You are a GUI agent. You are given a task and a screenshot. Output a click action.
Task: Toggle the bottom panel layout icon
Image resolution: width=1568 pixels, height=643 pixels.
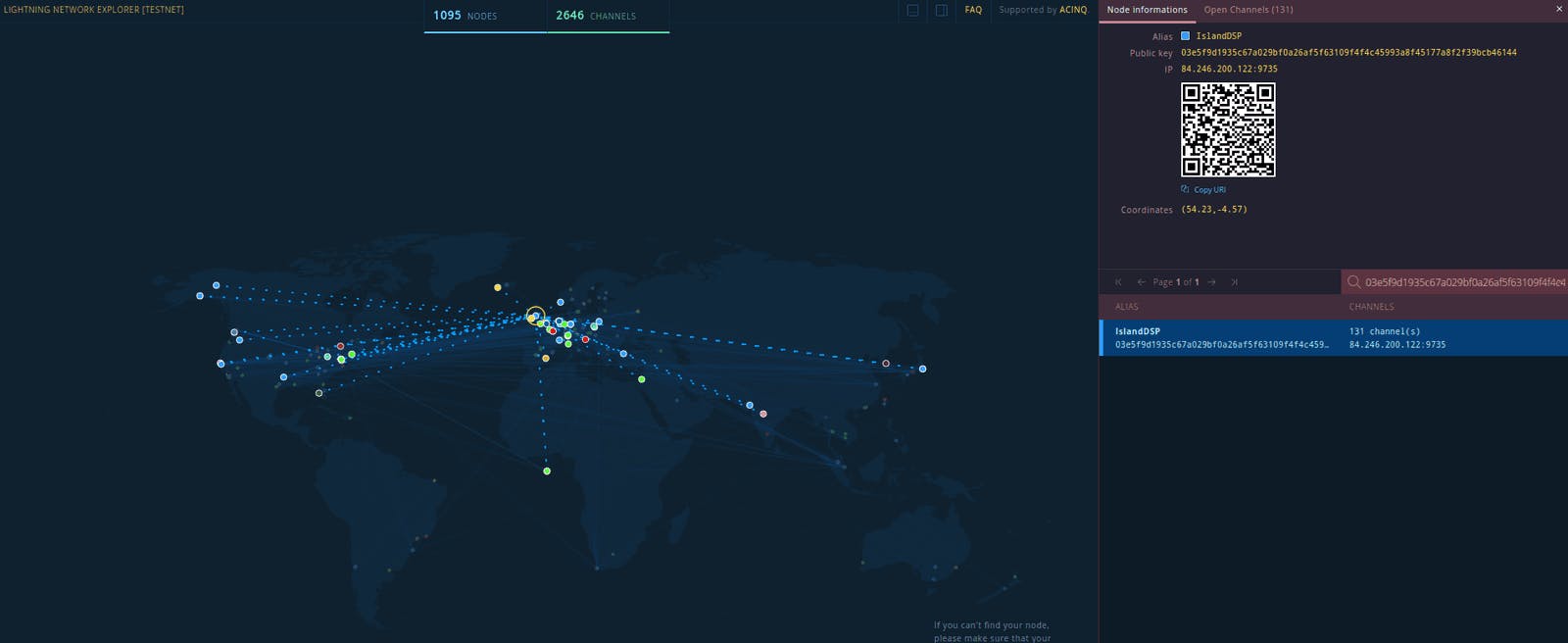coord(912,11)
